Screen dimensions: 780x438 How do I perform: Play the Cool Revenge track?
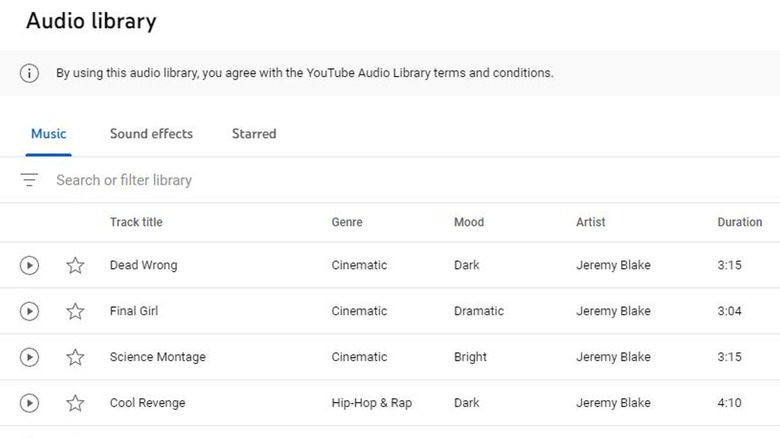click(30, 403)
